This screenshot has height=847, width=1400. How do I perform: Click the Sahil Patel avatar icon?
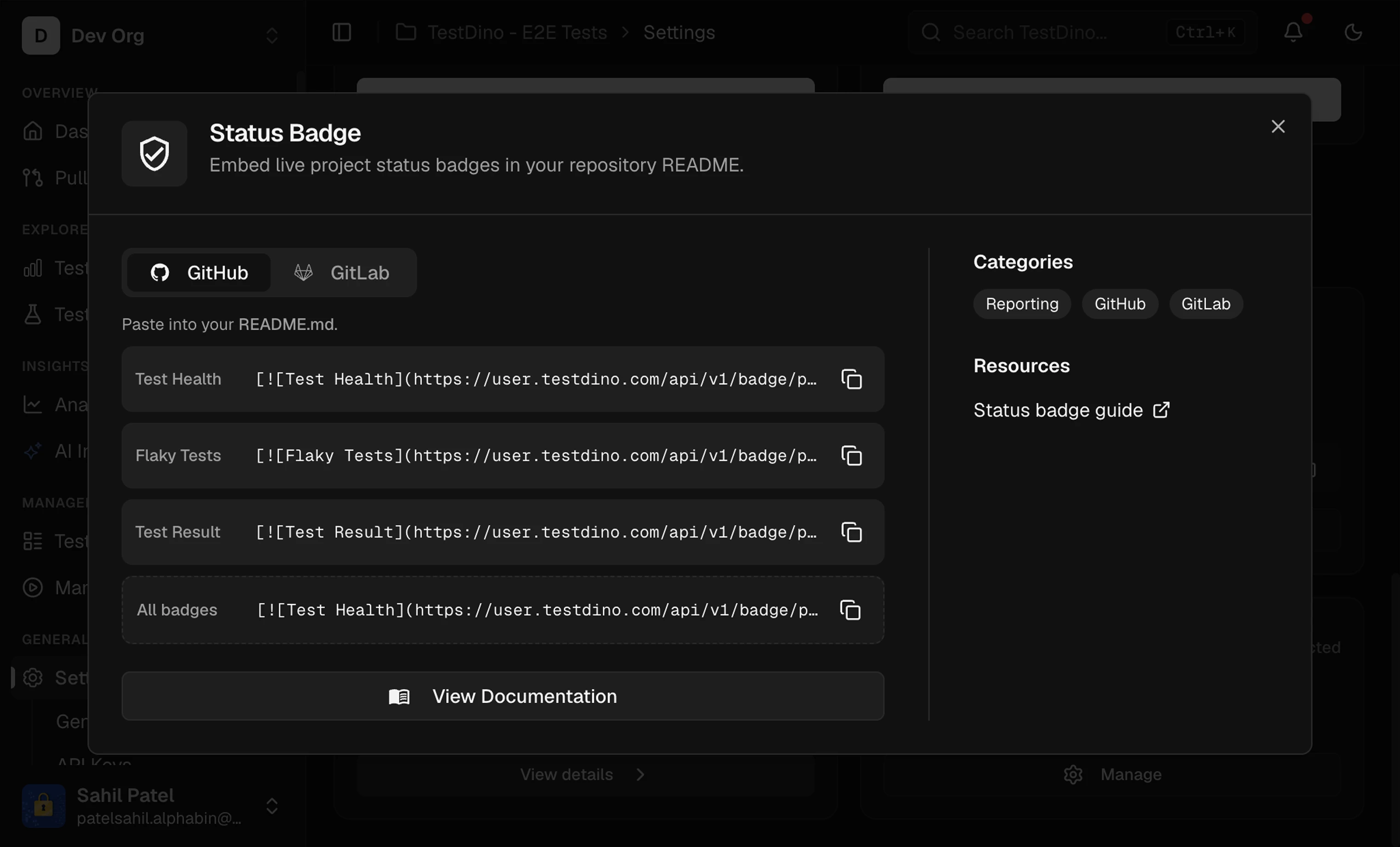coord(44,806)
